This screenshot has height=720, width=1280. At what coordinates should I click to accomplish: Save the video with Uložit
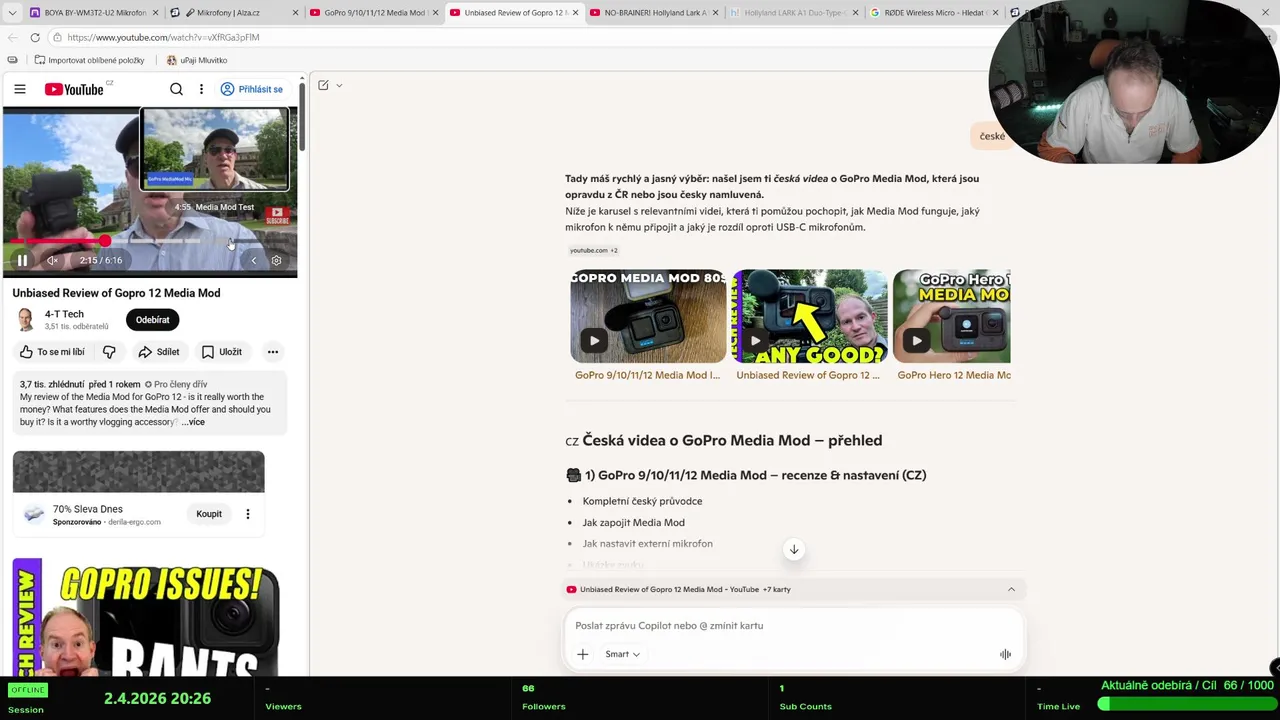222,352
